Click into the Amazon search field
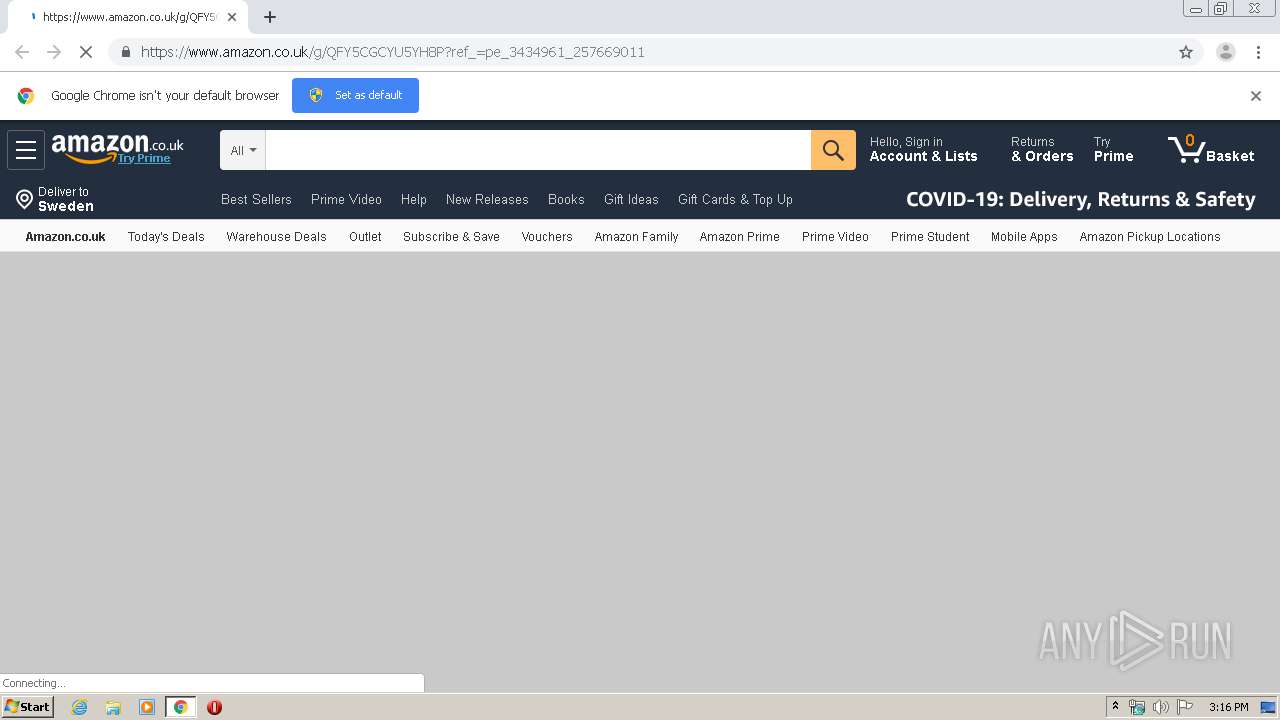 (538, 150)
